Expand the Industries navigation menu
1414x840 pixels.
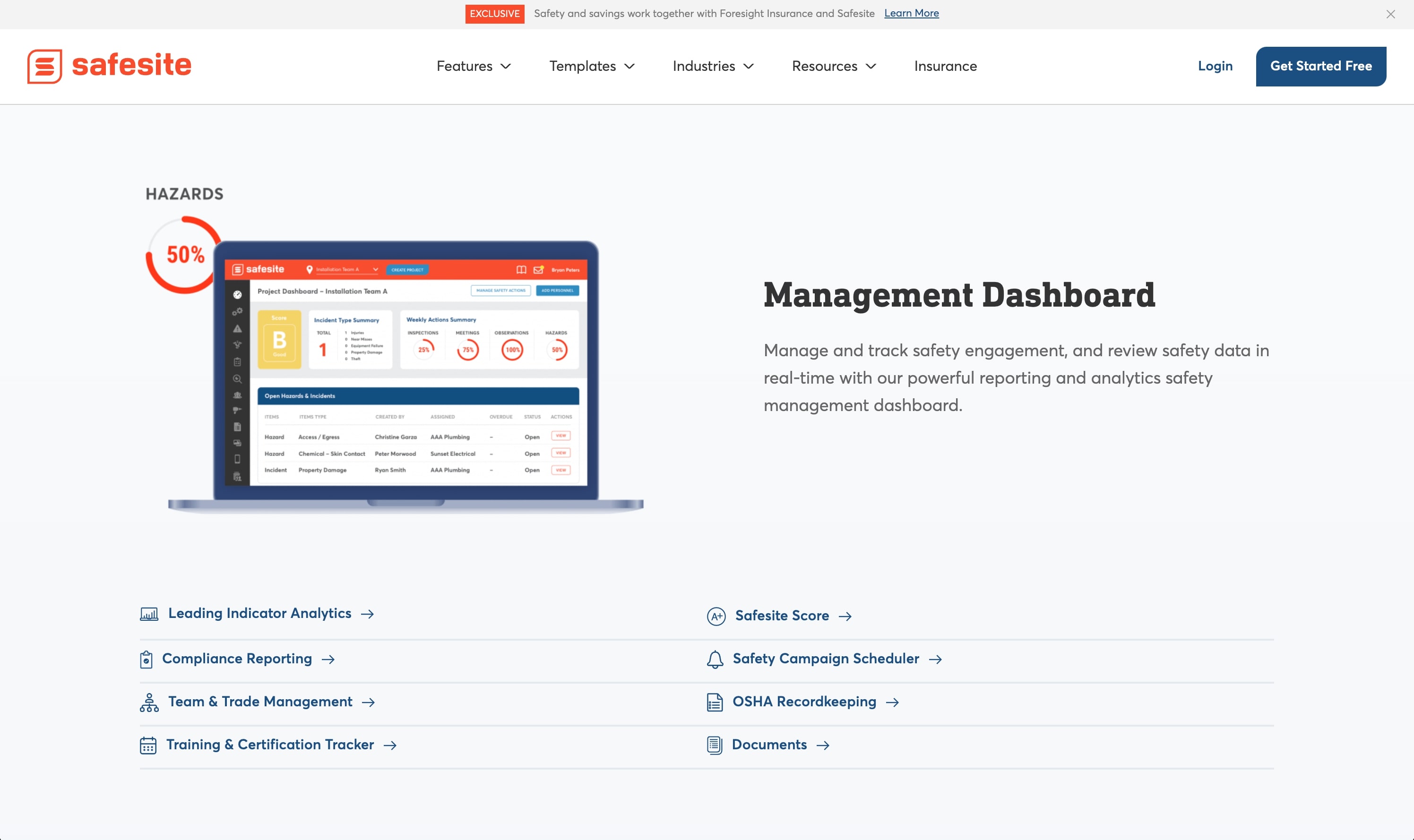tap(713, 66)
